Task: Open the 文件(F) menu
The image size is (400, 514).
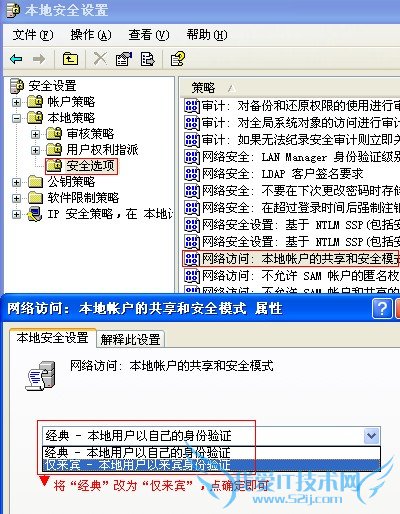Action: pos(33,35)
